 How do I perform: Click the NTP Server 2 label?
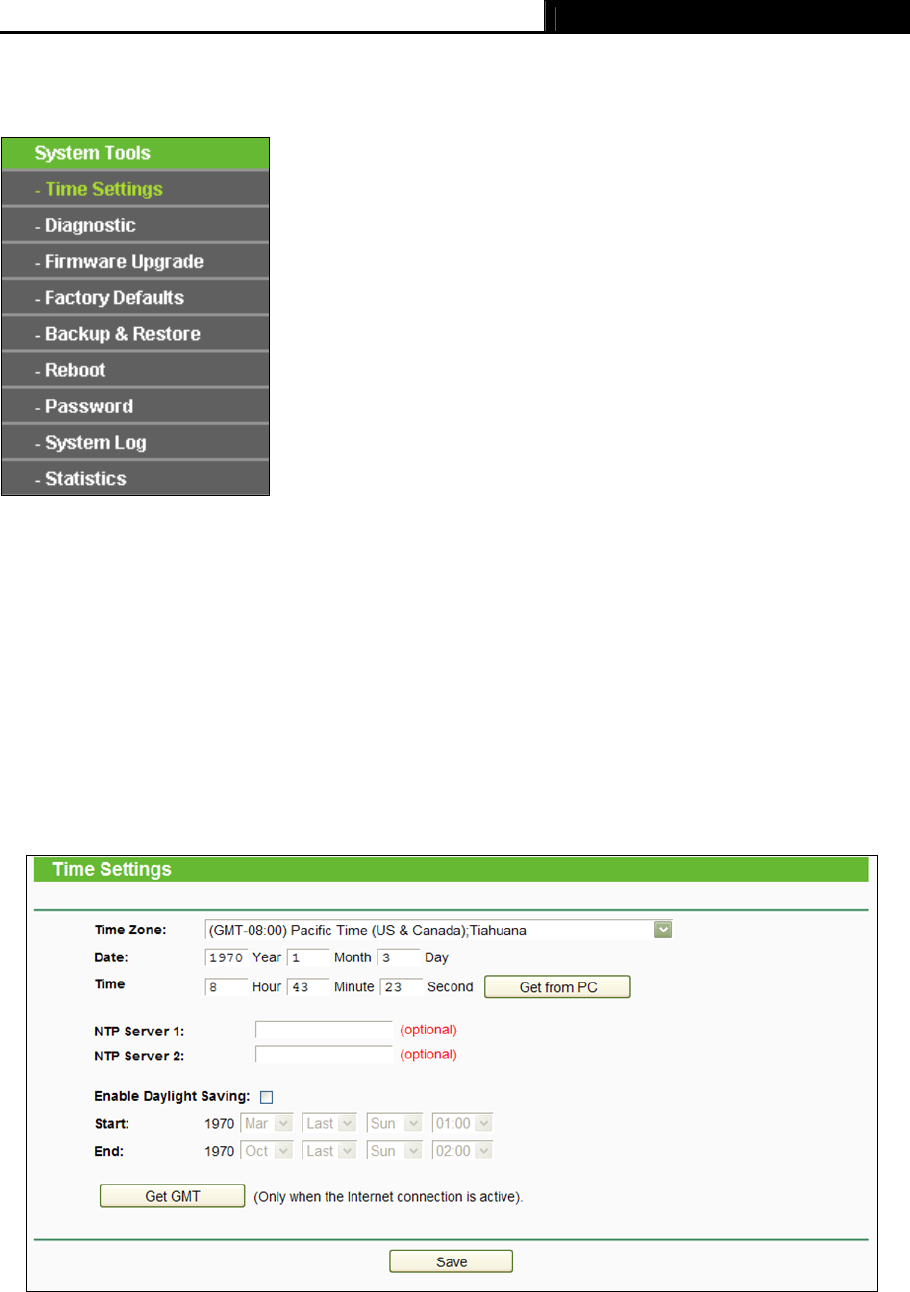coord(139,1054)
